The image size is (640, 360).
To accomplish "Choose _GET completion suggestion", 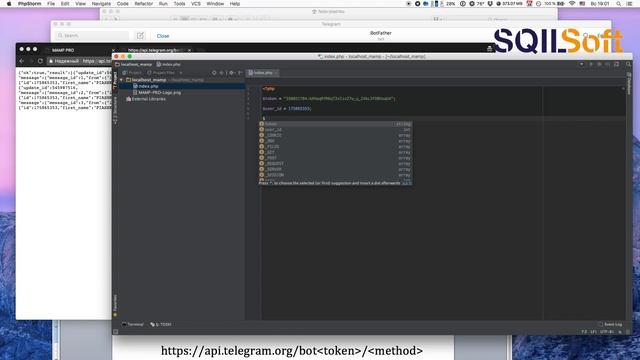I will [x=335, y=152].
